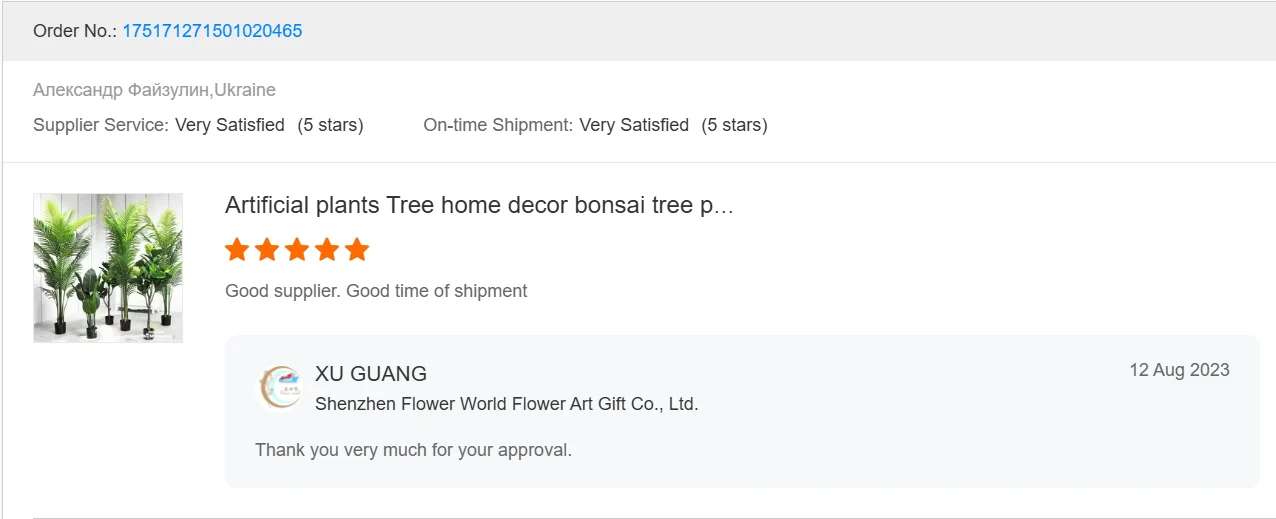Click the "Order No.:" label
This screenshot has height=519, width=1276.
click(75, 31)
